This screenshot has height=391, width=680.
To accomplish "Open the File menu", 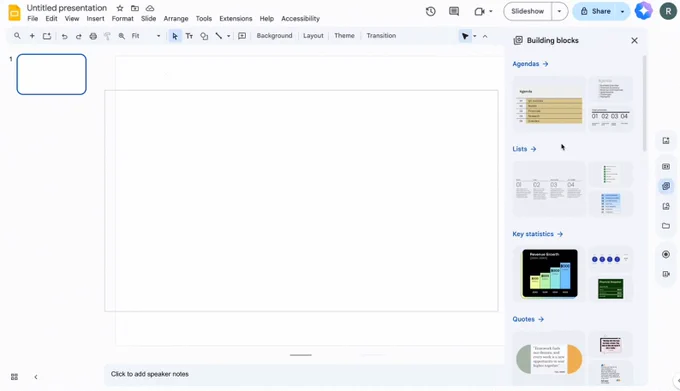I will (x=33, y=19).
